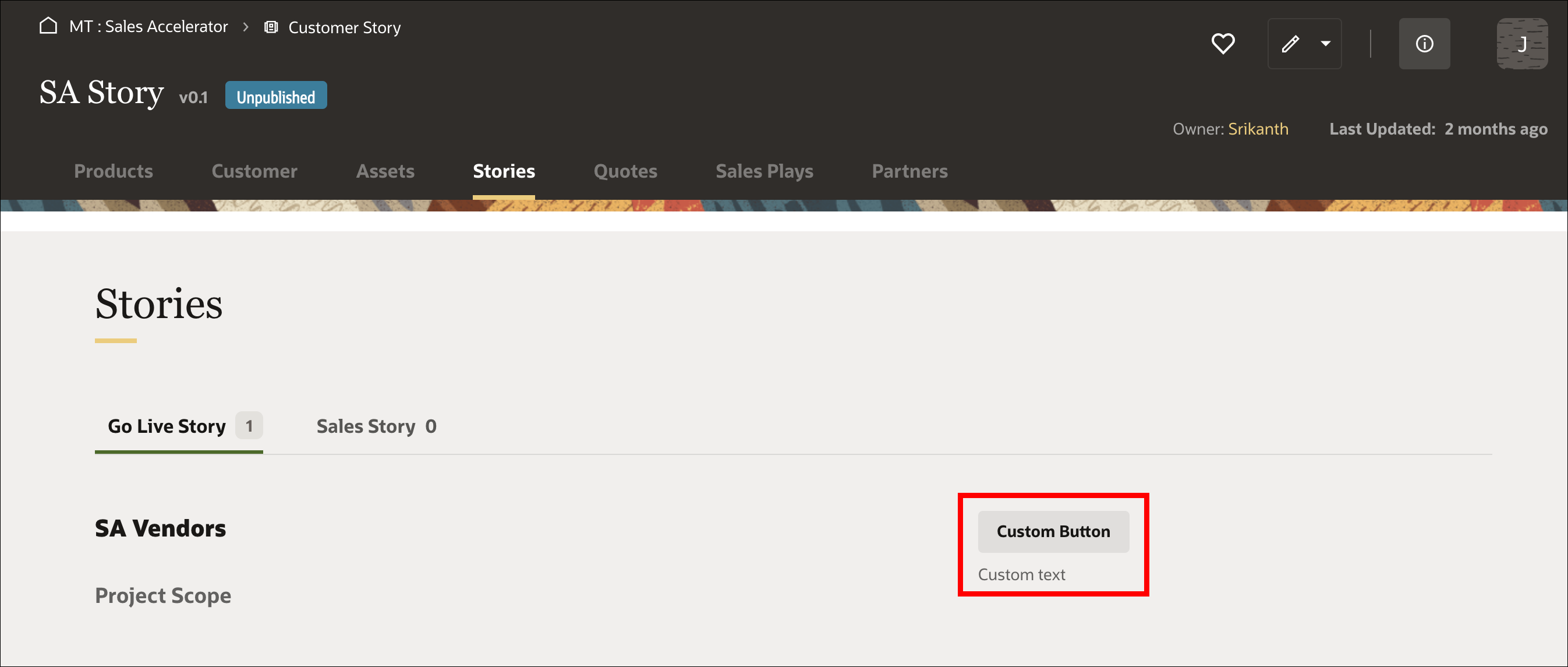Select the Go Live Story subtab
The width and height of the screenshot is (1568, 667).
coord(165,426)
